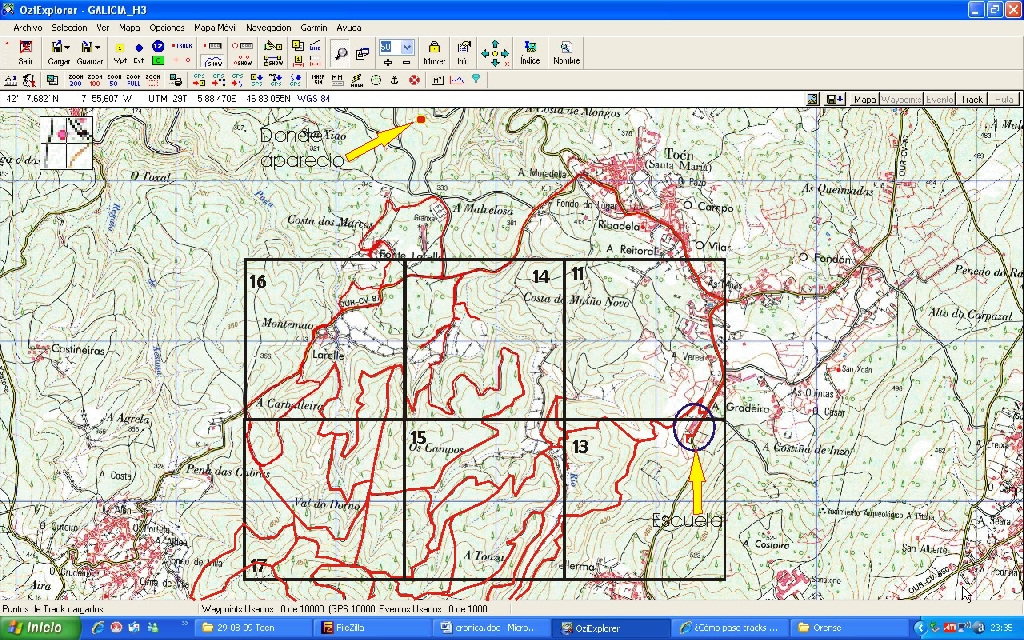
Task: Click the map image icon beside Mapa
Action: click(812, 99)
